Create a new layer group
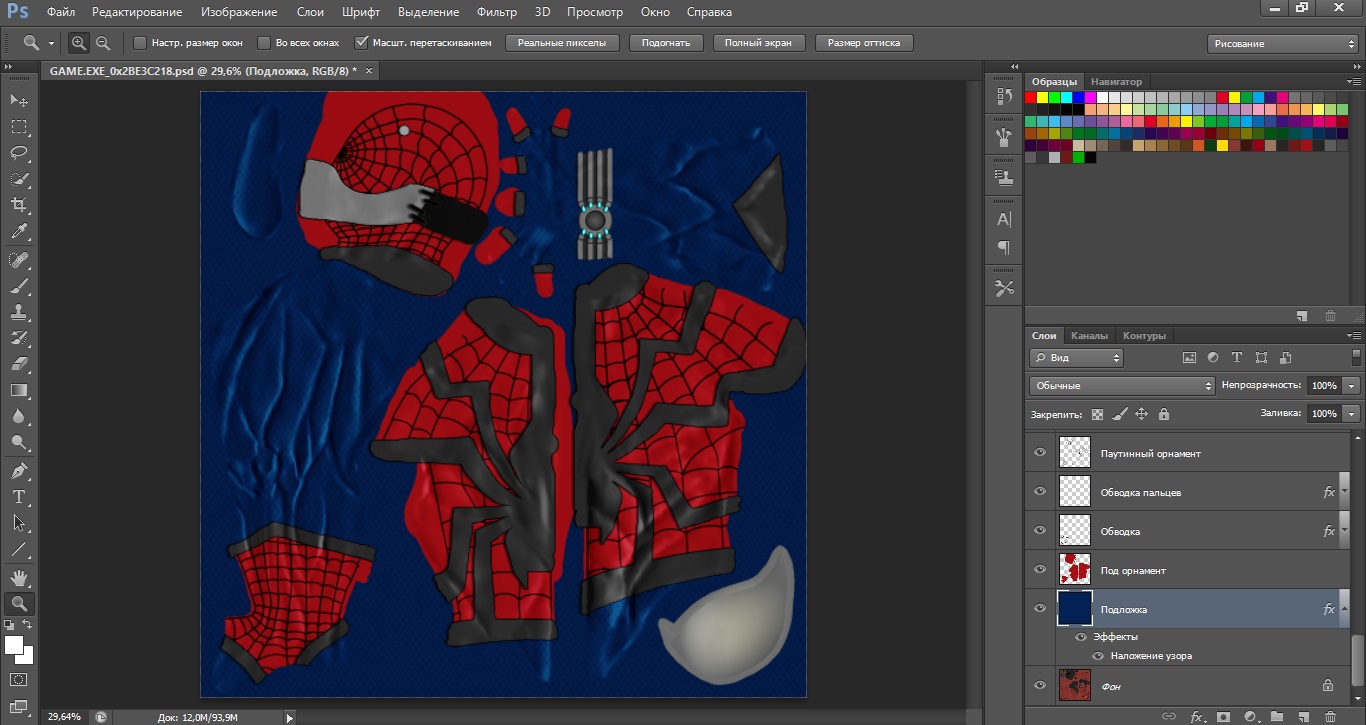The image size is (1366, 725). [x=1277, y=716]
